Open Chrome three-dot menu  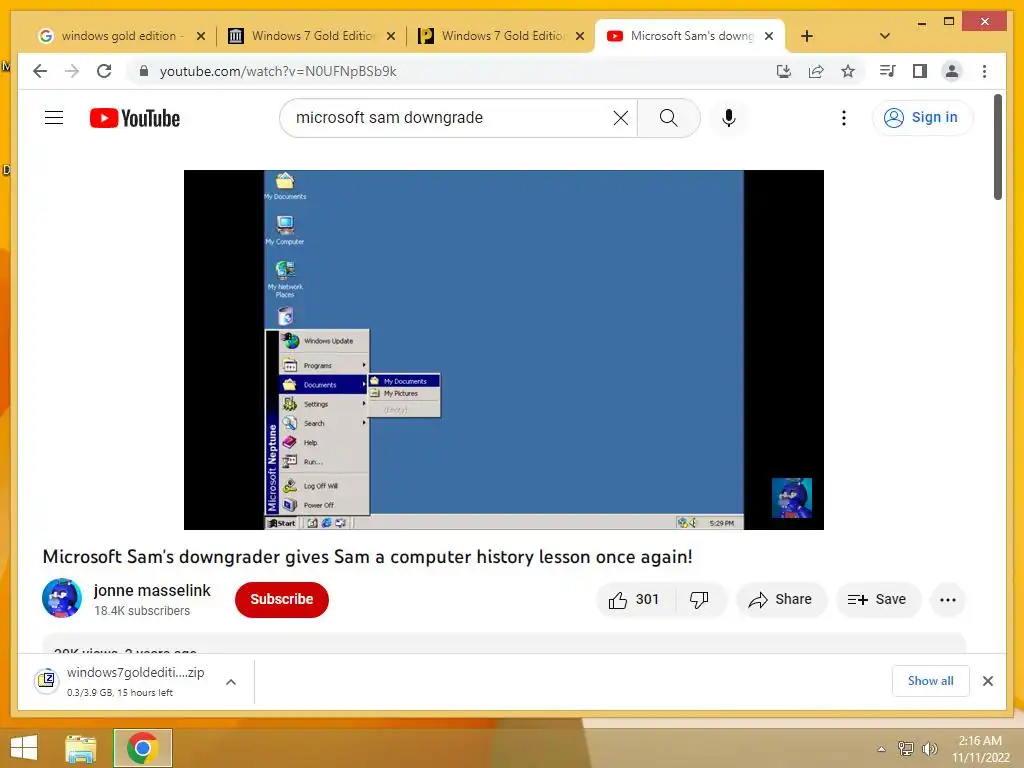984,71
